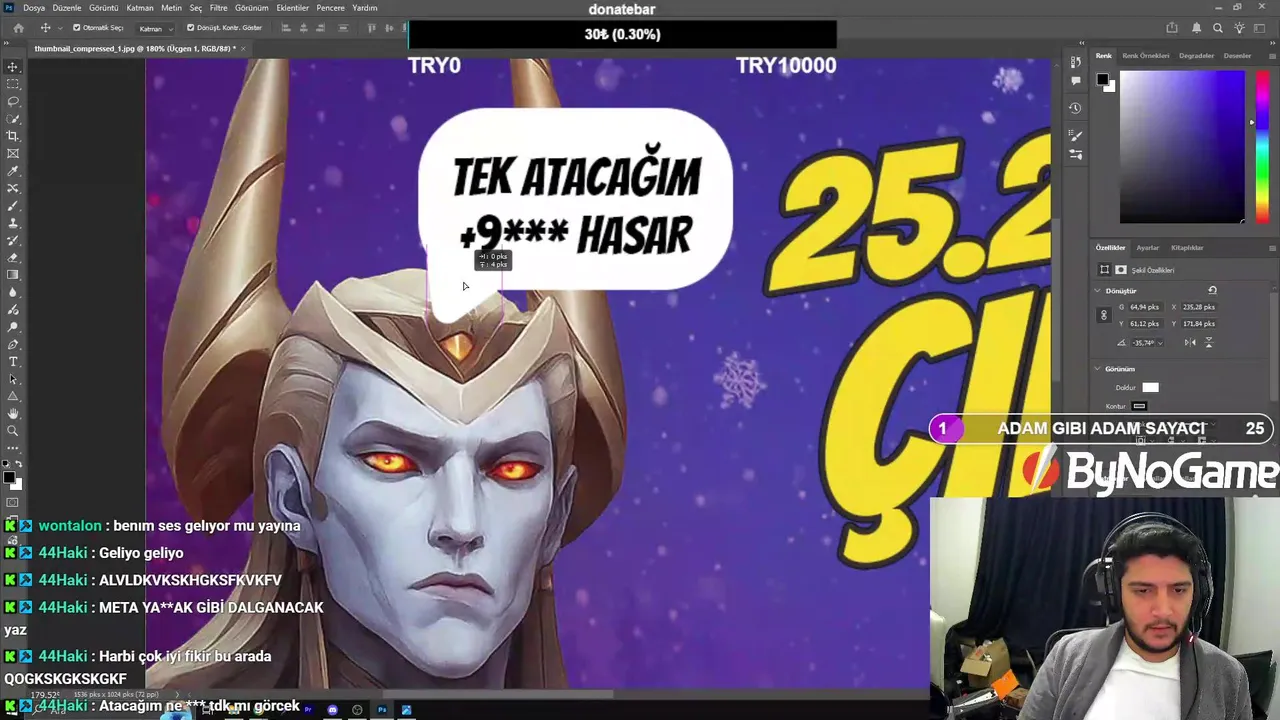Switch to Ayarlar tab

[1148, 248]
